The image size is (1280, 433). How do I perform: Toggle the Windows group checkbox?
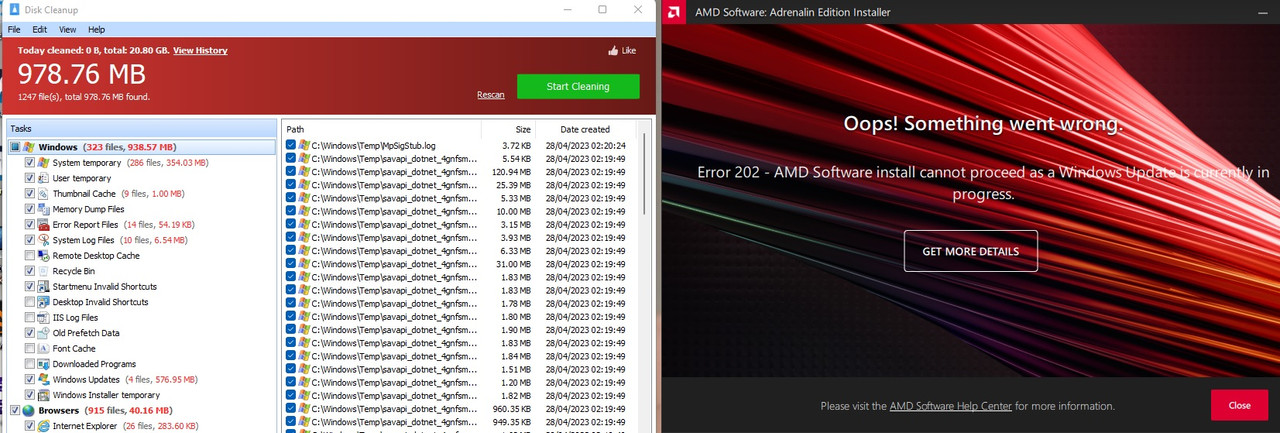pos(15,147)
